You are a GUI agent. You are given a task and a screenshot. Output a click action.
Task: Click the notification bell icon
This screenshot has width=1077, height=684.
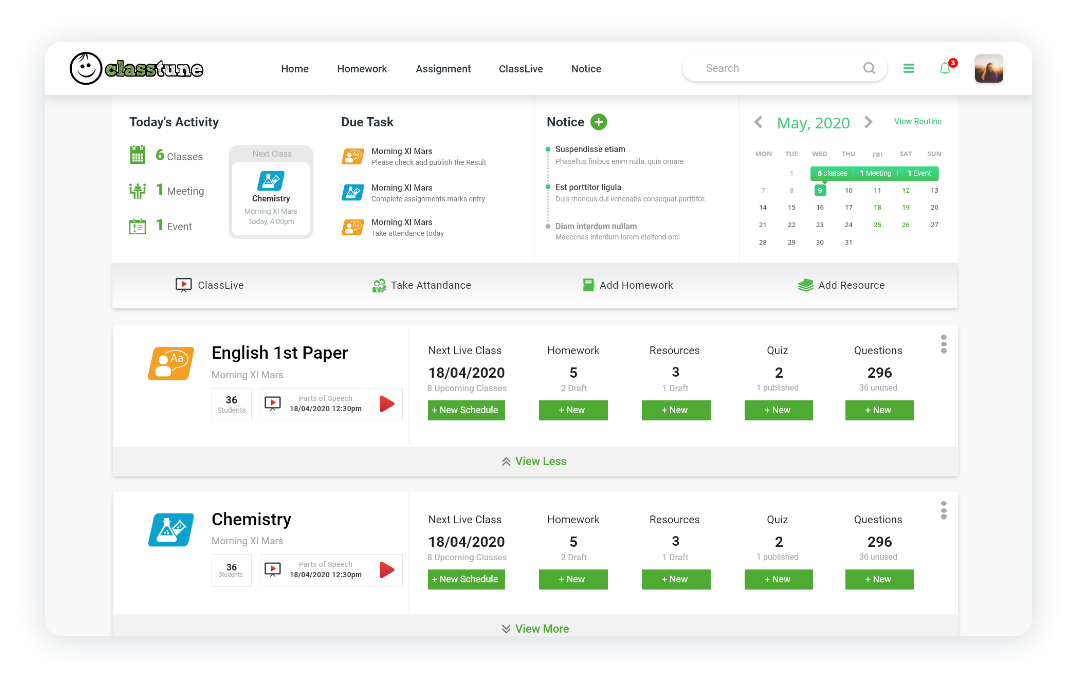click(945, 68)
